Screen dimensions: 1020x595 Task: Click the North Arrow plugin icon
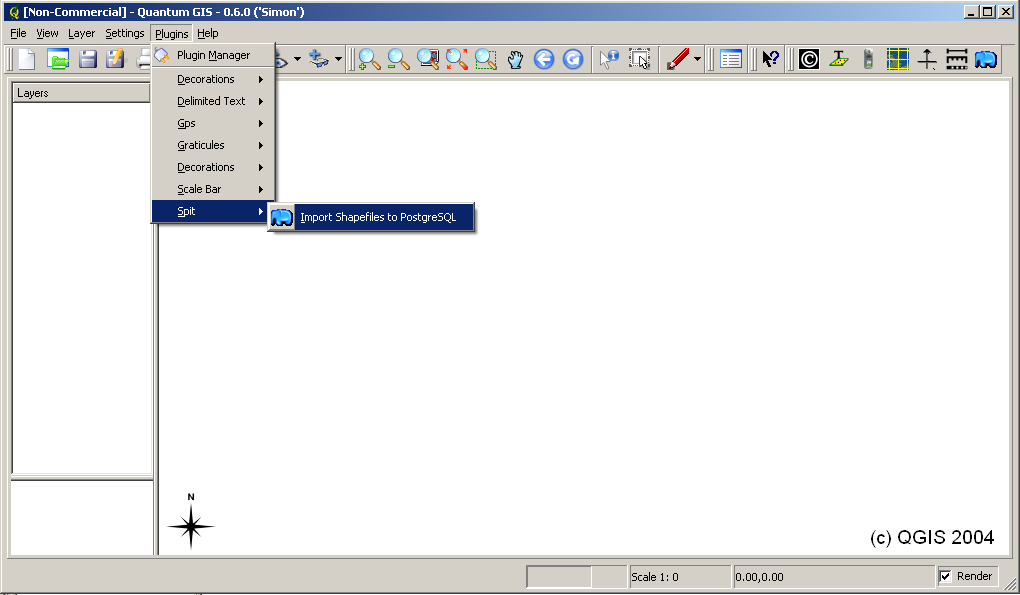tap(927, 59)
